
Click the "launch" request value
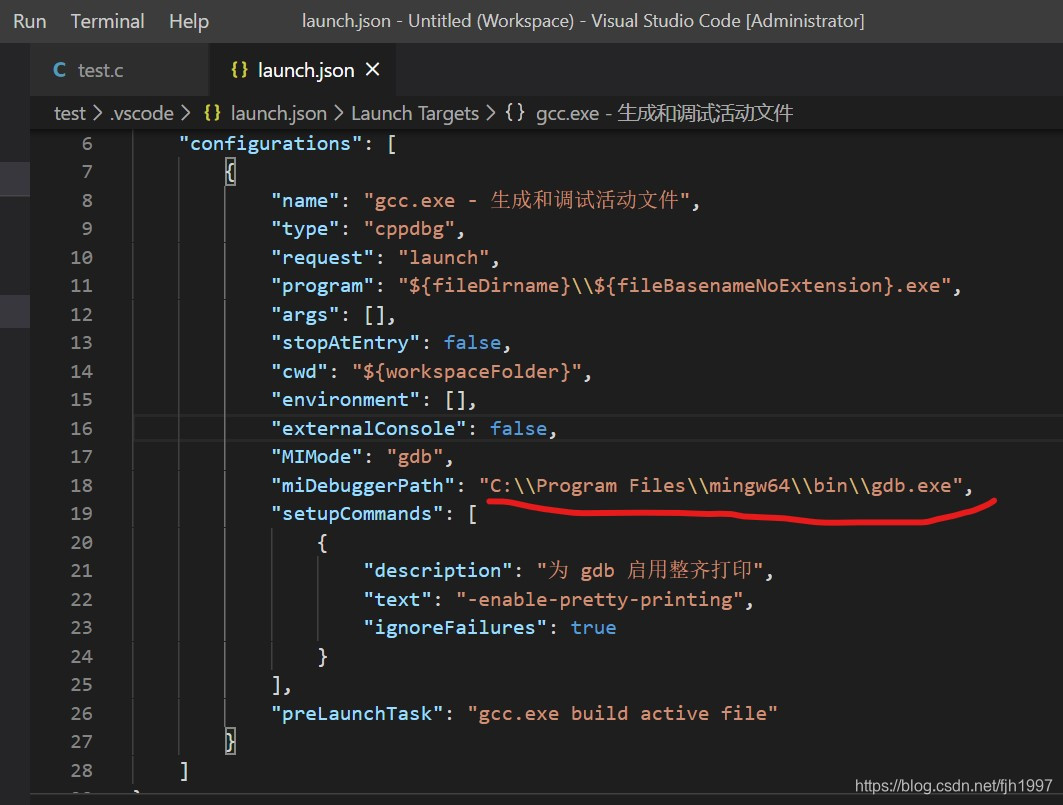[x=443, y=258]
